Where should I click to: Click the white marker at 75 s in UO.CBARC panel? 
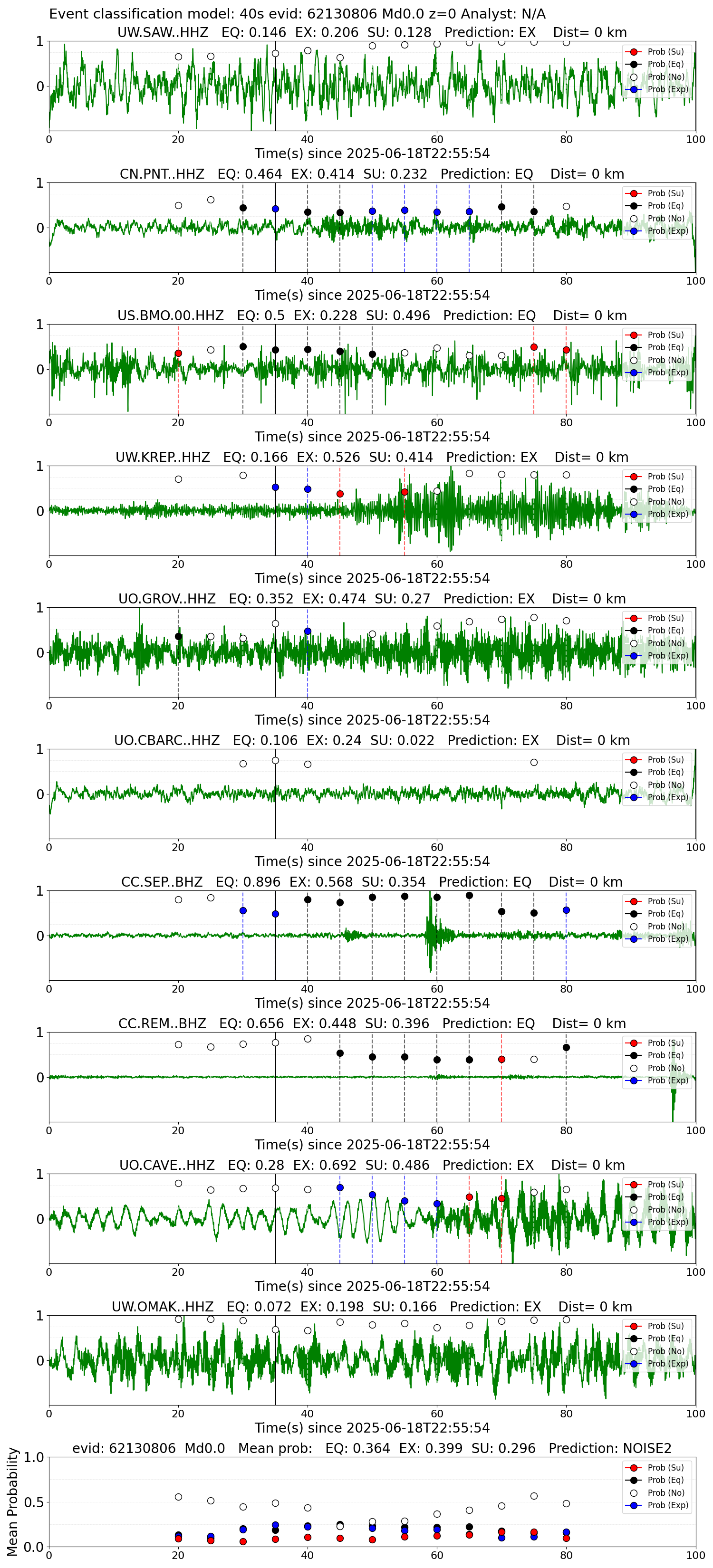point(534,762)
